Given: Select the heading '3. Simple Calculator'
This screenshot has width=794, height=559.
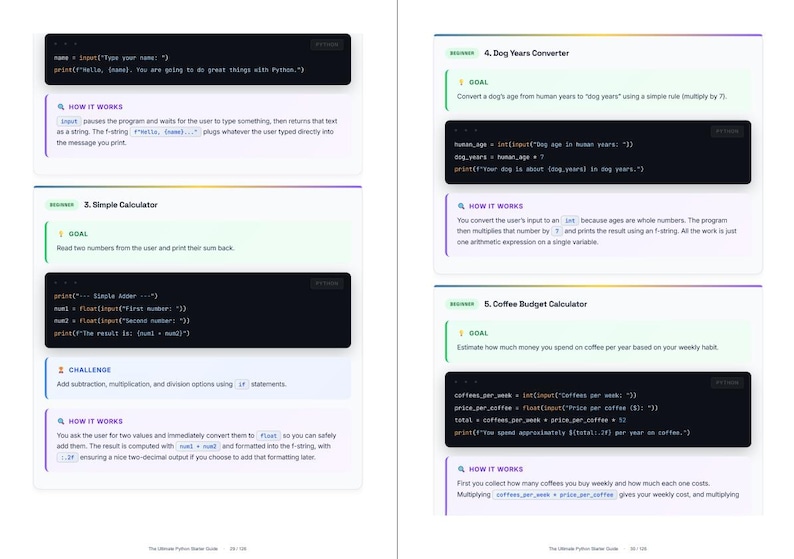Looking at the screenshot, I should pyautogui.click(x=121, y=205).
